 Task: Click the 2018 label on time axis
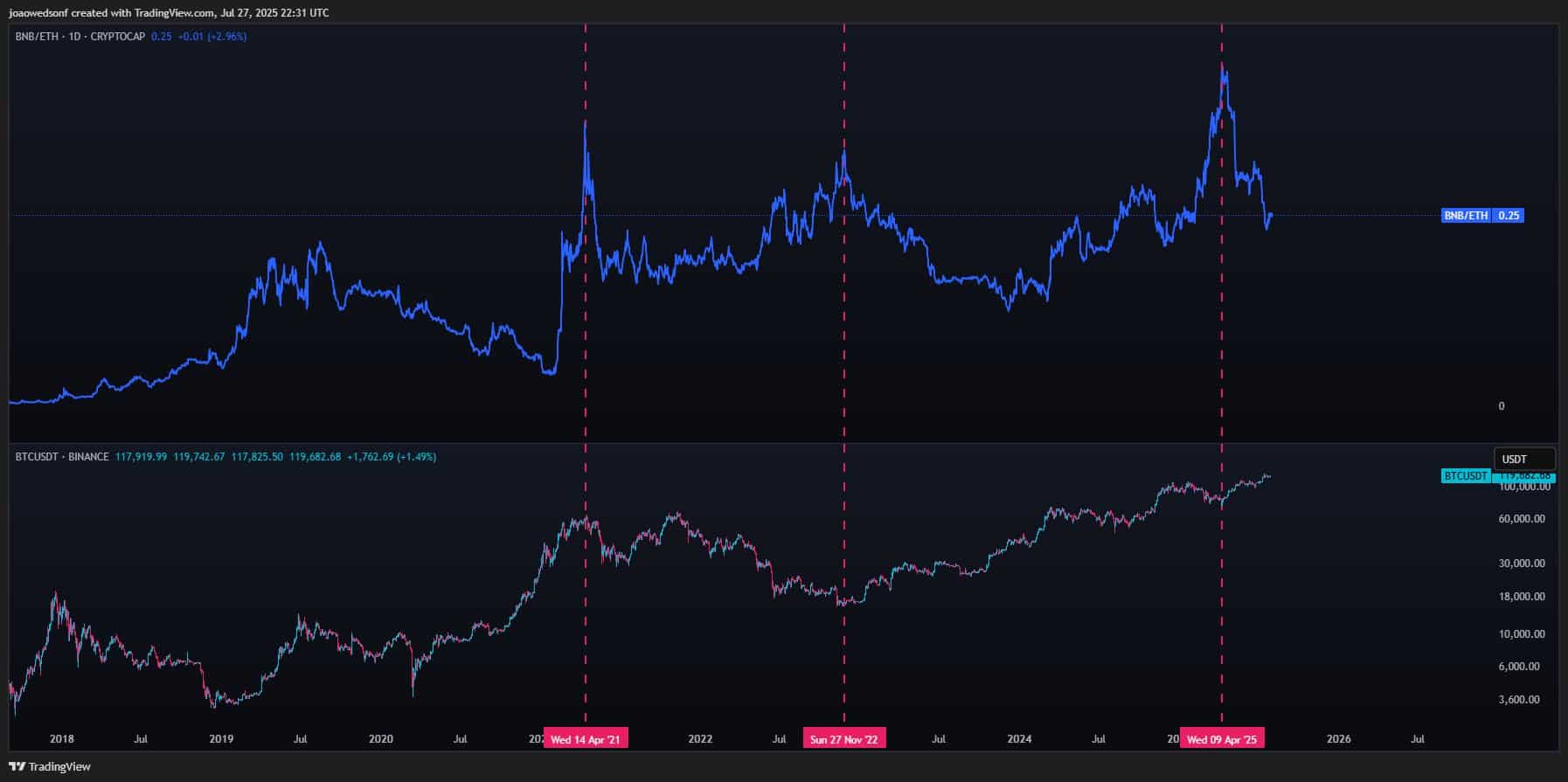61,739
